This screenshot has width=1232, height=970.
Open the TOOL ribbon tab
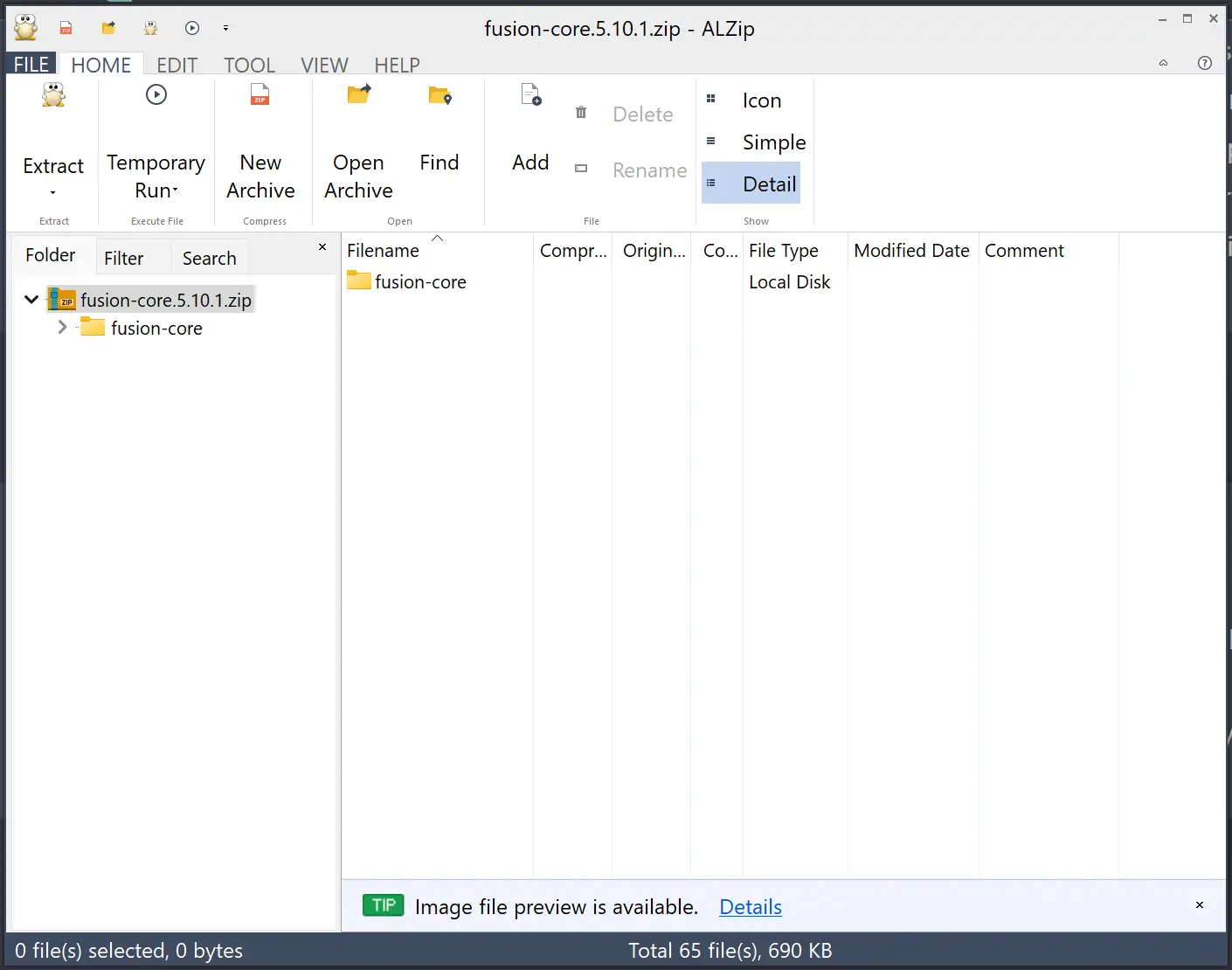(250, 65)
